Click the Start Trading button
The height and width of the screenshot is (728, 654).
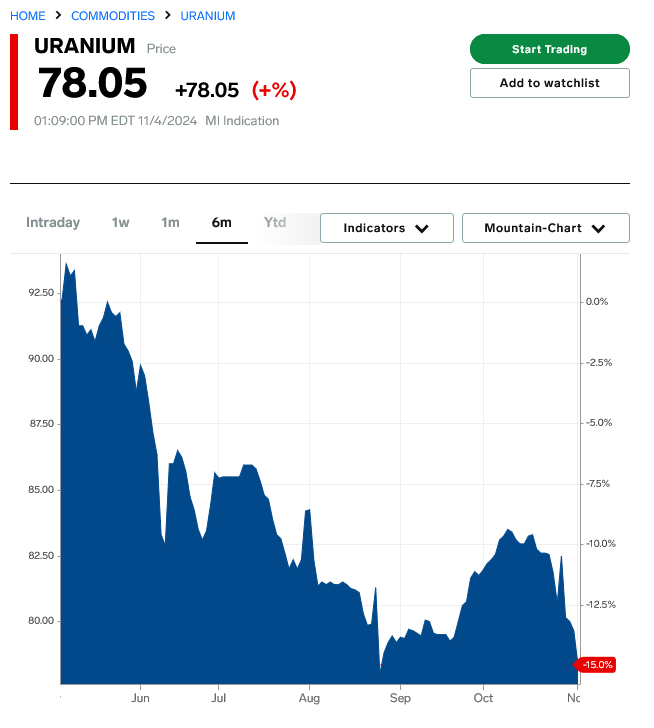[x=549, y=49]
